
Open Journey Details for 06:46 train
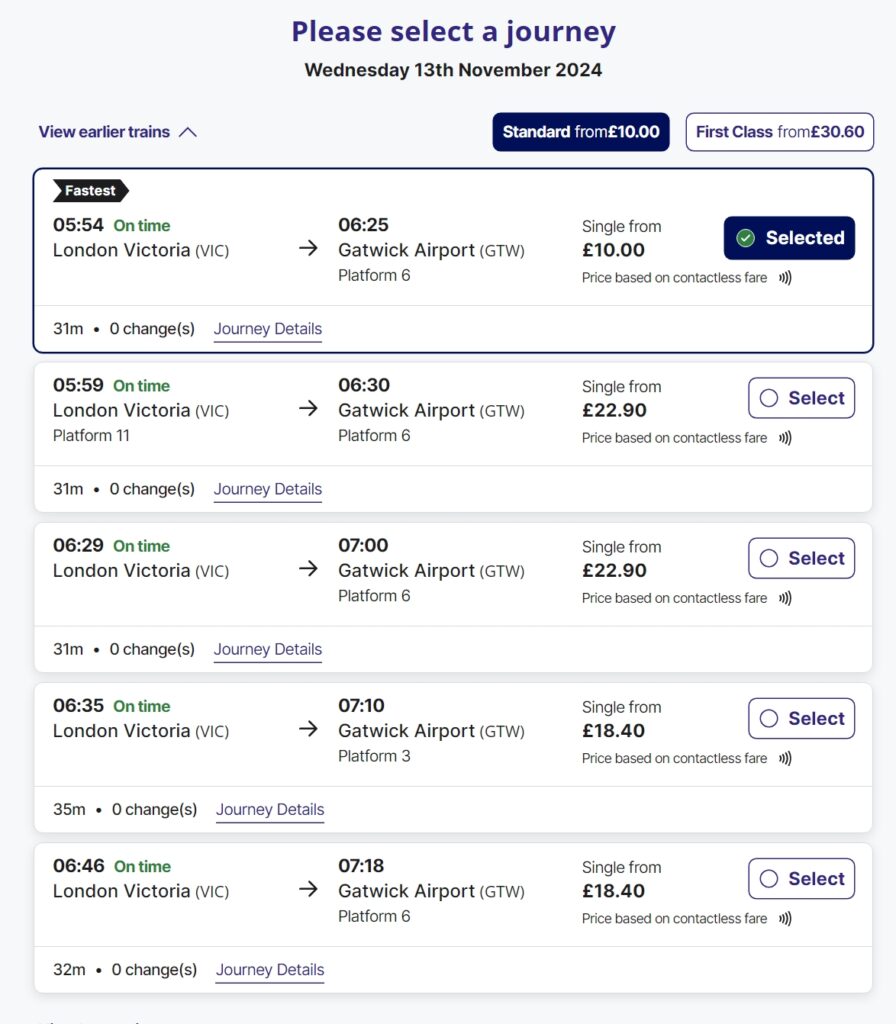click(270, 969)
